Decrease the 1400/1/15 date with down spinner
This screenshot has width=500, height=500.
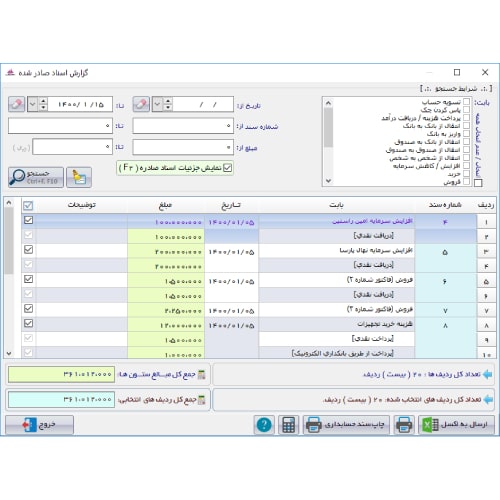click(43, 108)
